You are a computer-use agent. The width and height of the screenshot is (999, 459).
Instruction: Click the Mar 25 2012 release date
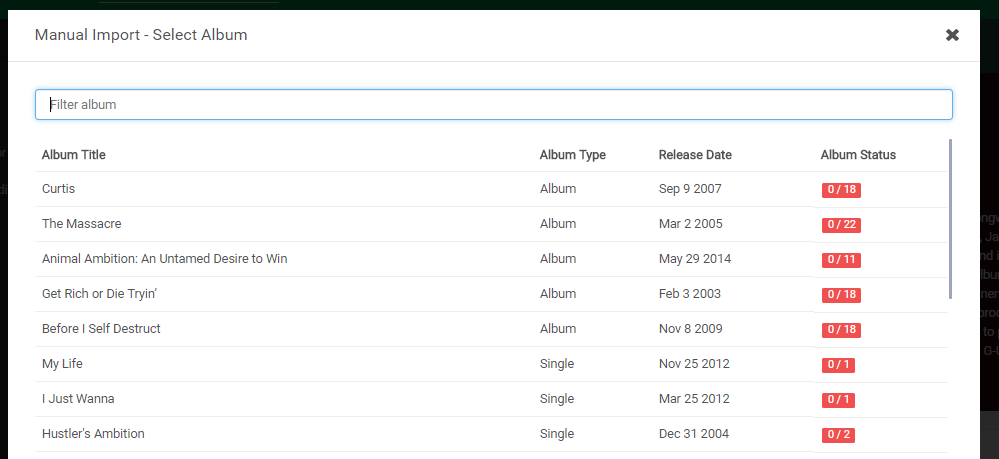(x=694, y=399)
